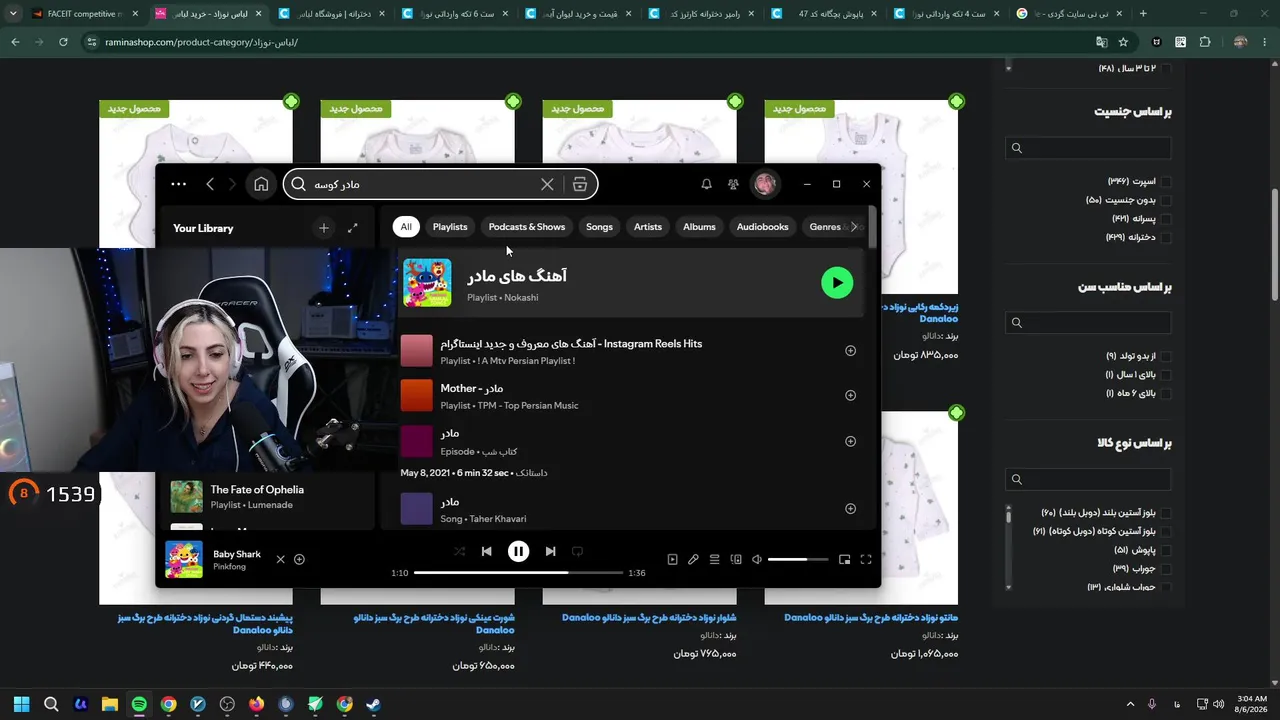This screenshot has width=1280, height=720.
Task: Open Connect to a device
Action: pos(736,560)
